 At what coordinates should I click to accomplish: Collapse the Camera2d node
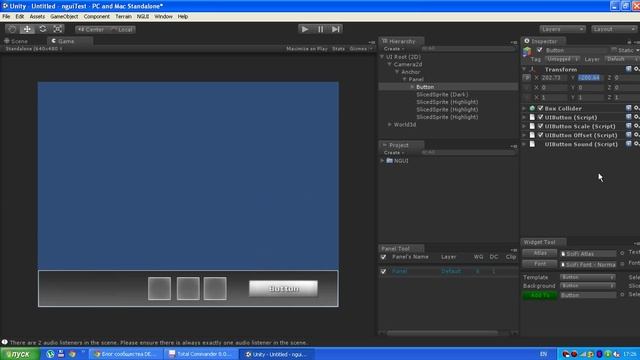[x=390, y=64]
